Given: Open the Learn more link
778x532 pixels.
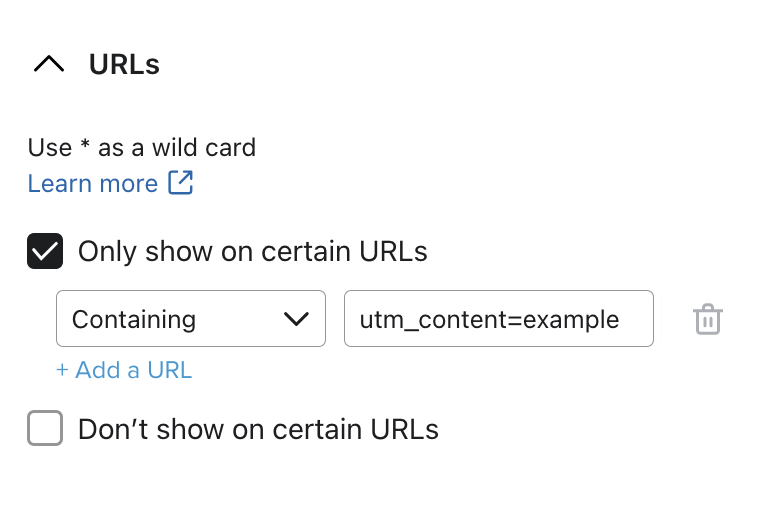Looking at the screenshot, I should click(93, 184).
